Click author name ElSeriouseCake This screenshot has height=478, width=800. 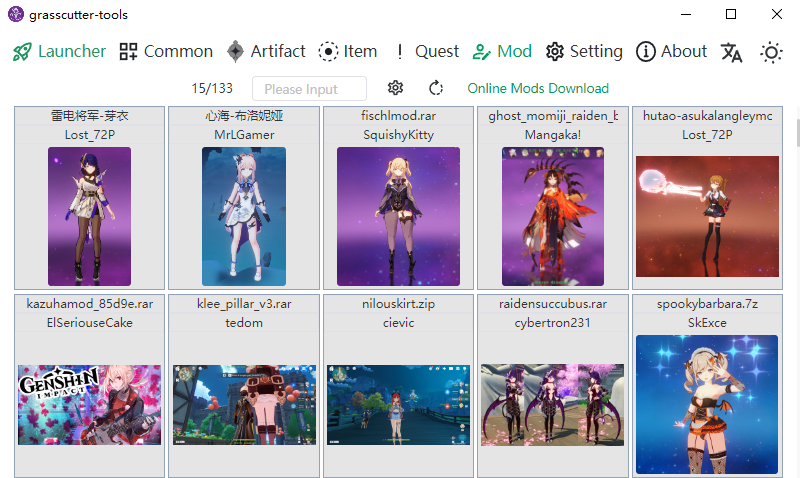coord(89,323)
